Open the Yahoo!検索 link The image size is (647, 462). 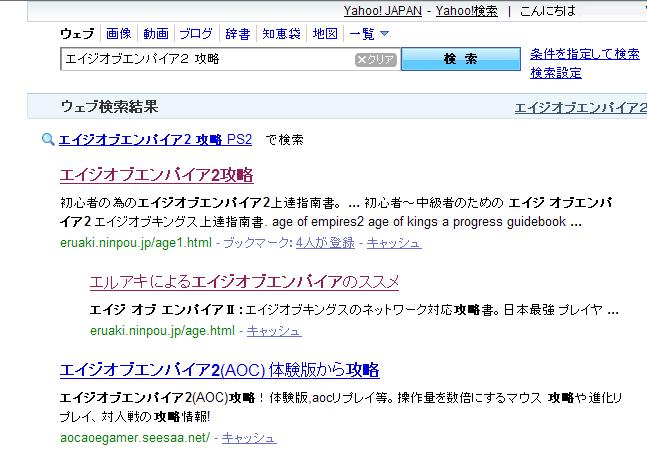pyautogui.click(x=467, y=11)
